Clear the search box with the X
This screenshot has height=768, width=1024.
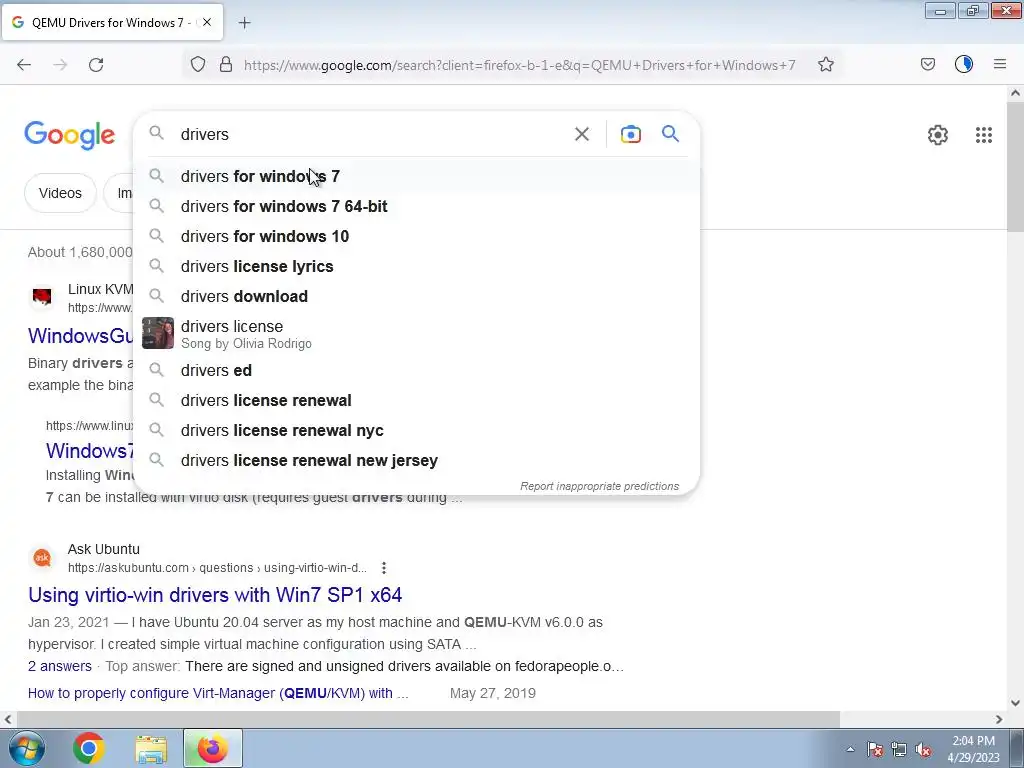[x=581, y=135]
